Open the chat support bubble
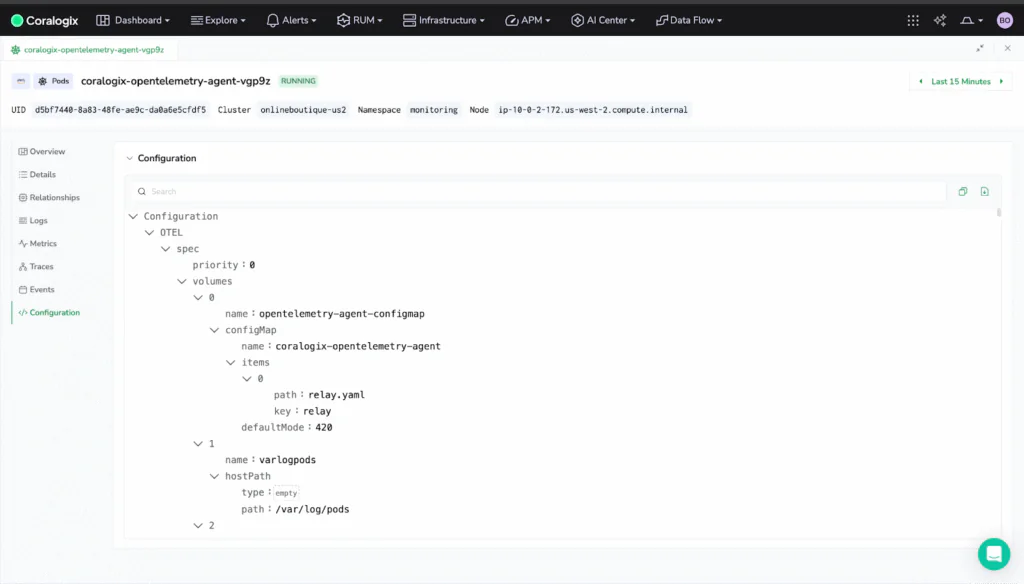Viewport: 1024px width, 584px height. point(993,554)
